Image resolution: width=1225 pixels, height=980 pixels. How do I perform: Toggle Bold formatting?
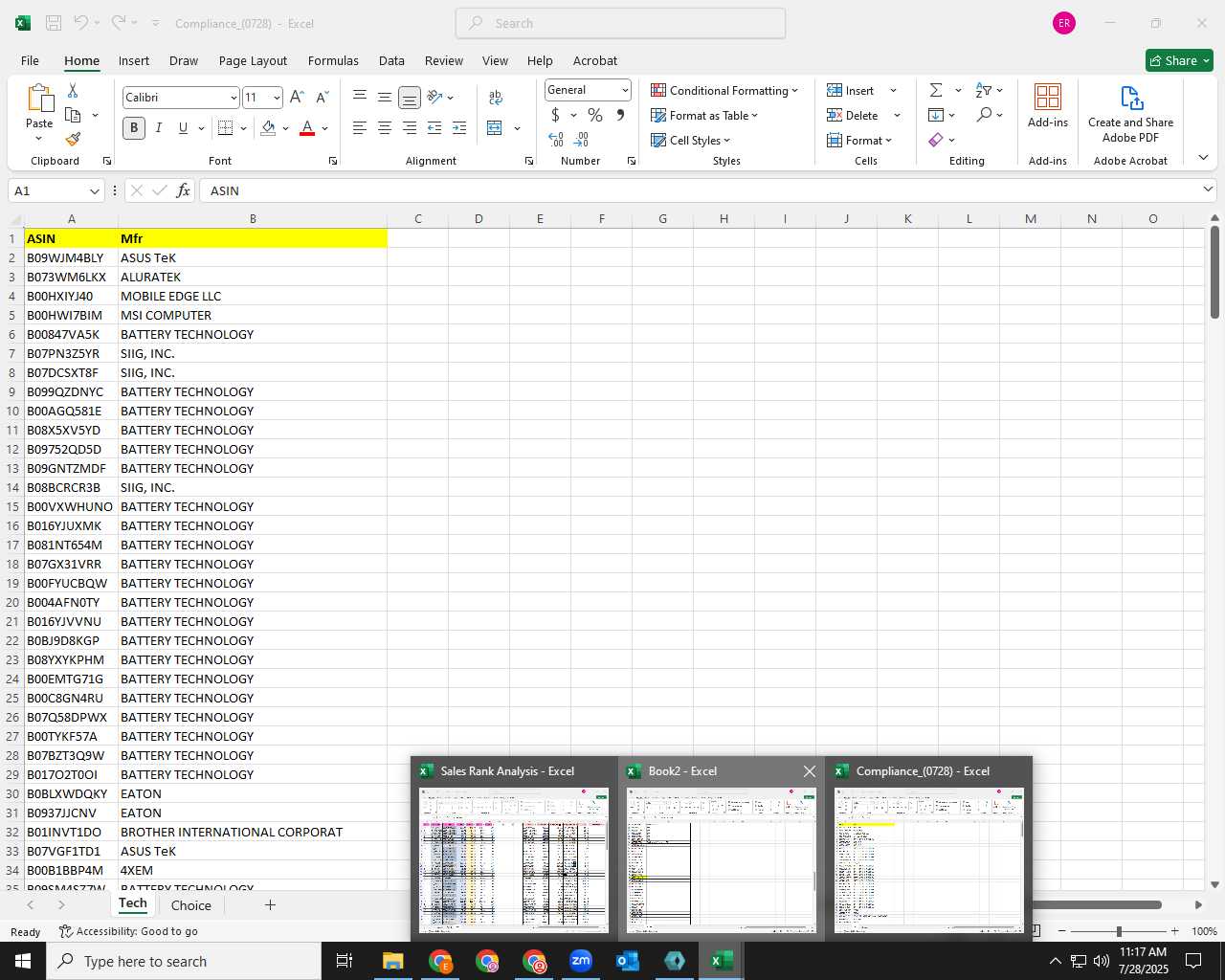pyautogui.click(x=134, y=127)
